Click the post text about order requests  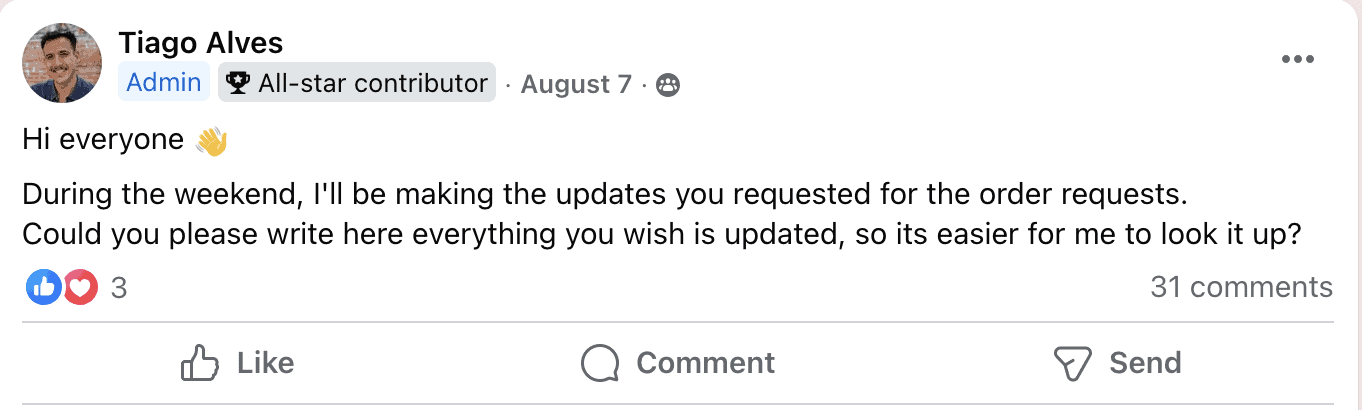[x=602, y=194]
